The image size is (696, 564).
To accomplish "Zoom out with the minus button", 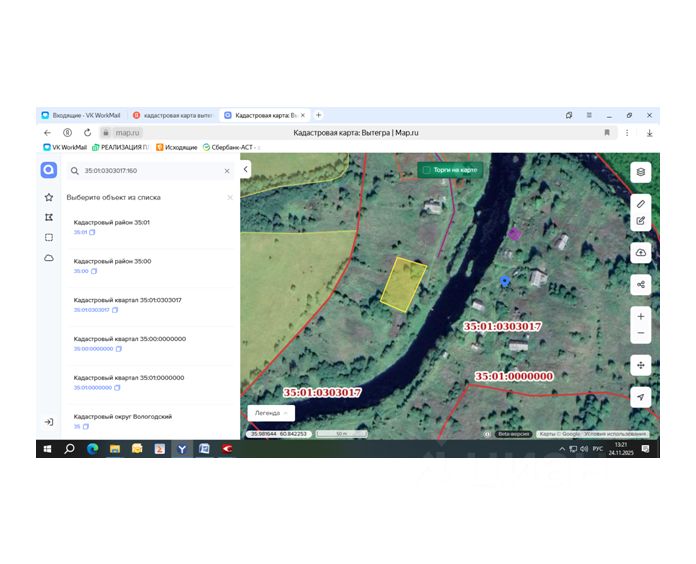I will coord(641,333).
